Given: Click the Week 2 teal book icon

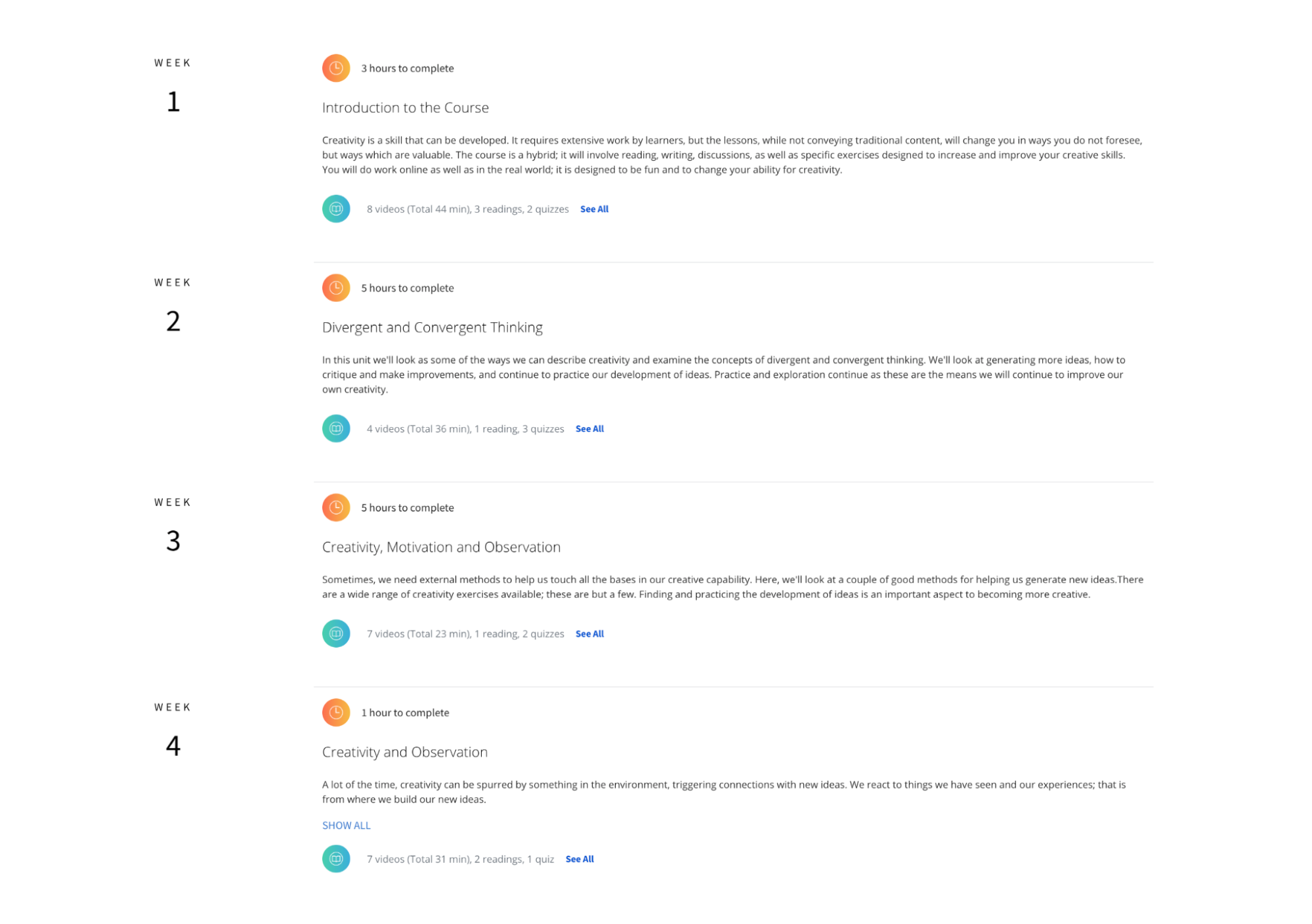Looking at the screenshot, I should (335, 429).
